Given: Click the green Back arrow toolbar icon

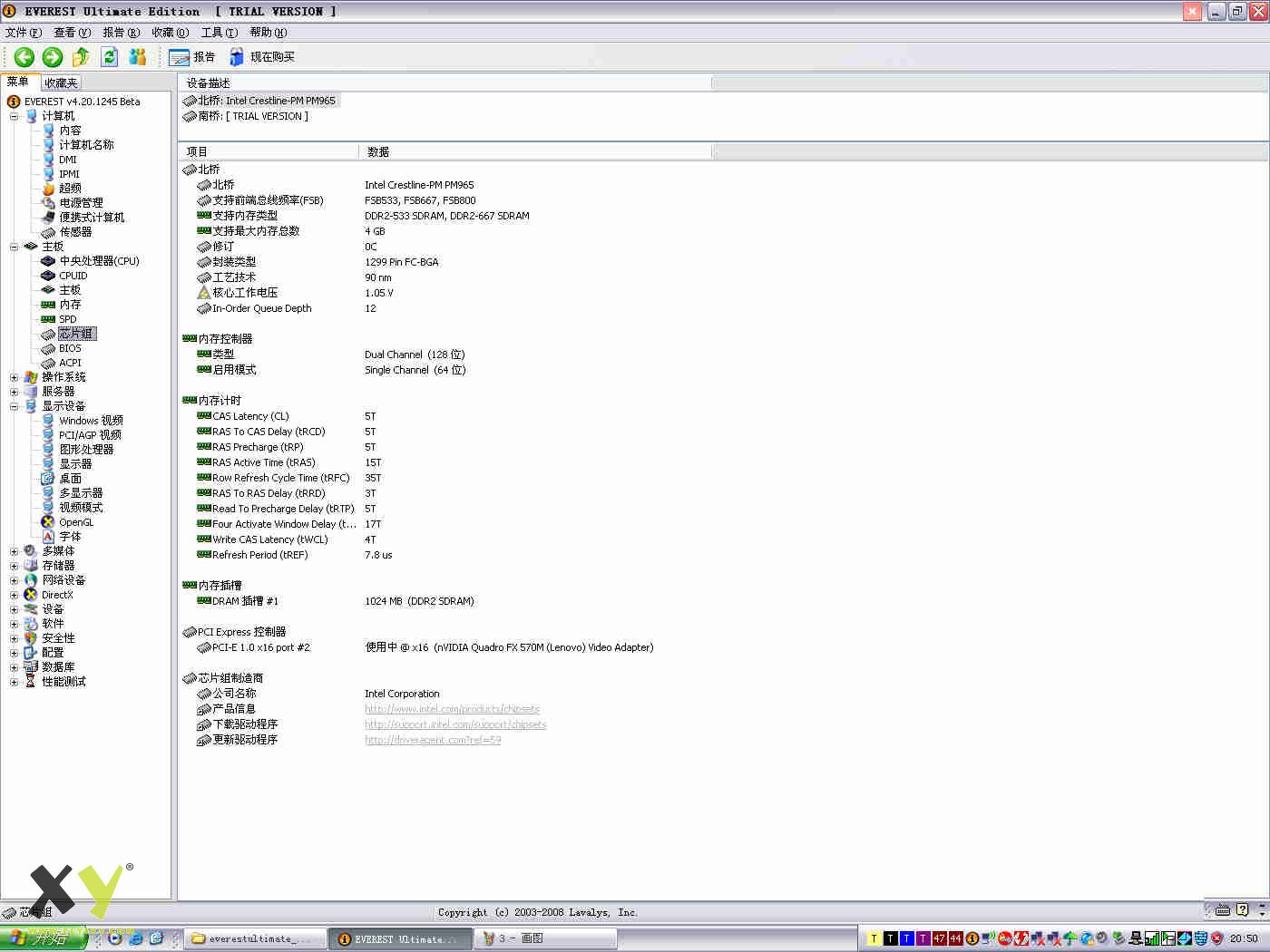Looking at the screenshot, I should click(24, 57).
